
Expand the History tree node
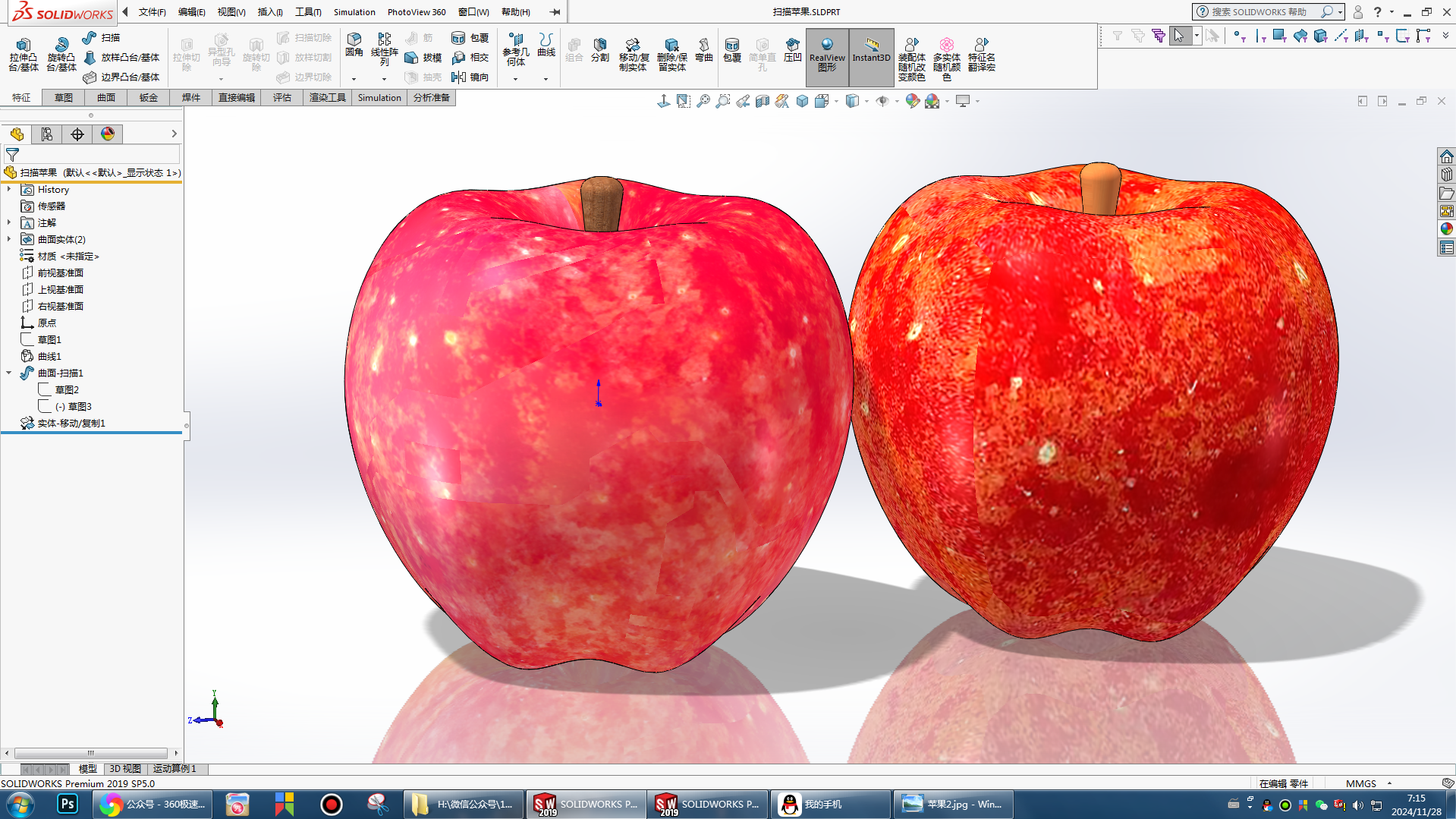click(9, 190)
